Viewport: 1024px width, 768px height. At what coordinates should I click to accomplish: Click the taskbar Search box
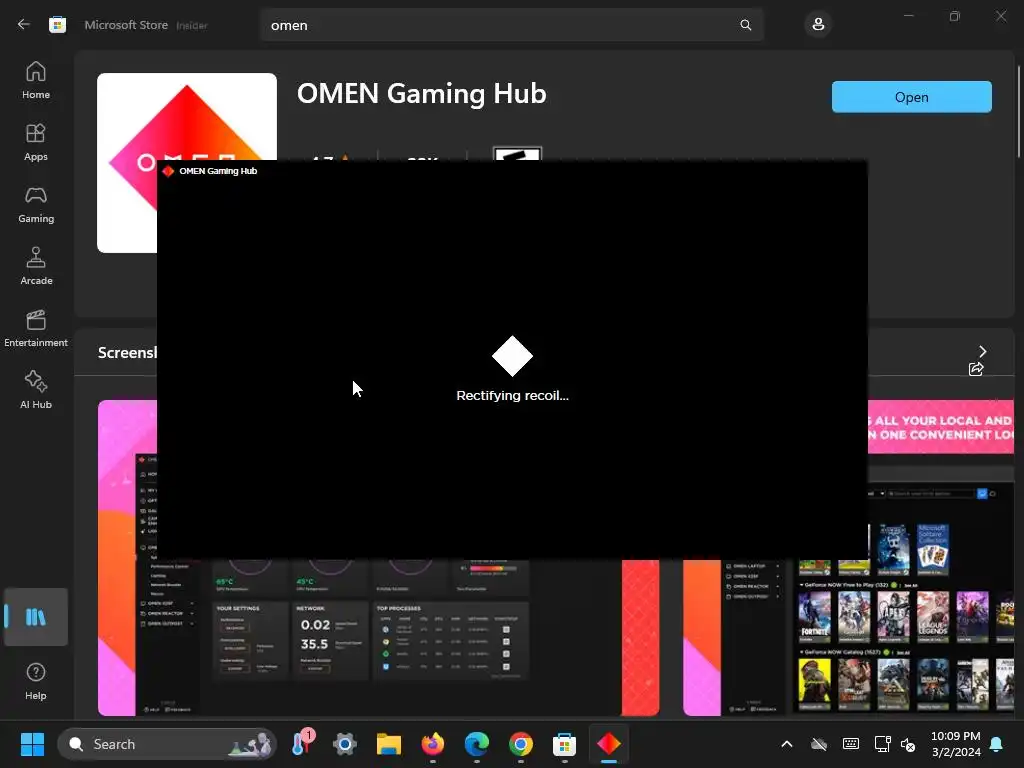pyautogui.click(x=167, y=744)
